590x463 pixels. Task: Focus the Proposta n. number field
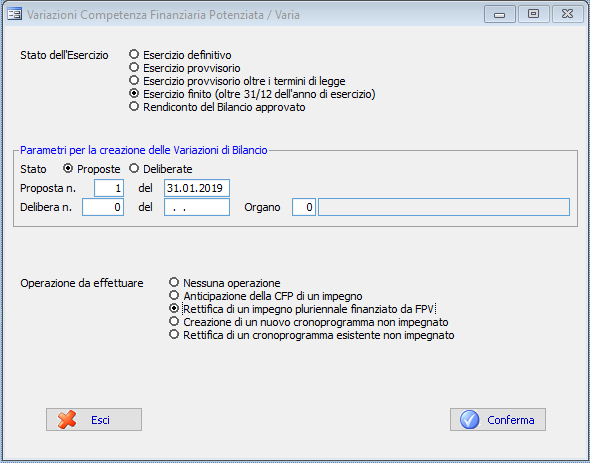pos(109,188)
